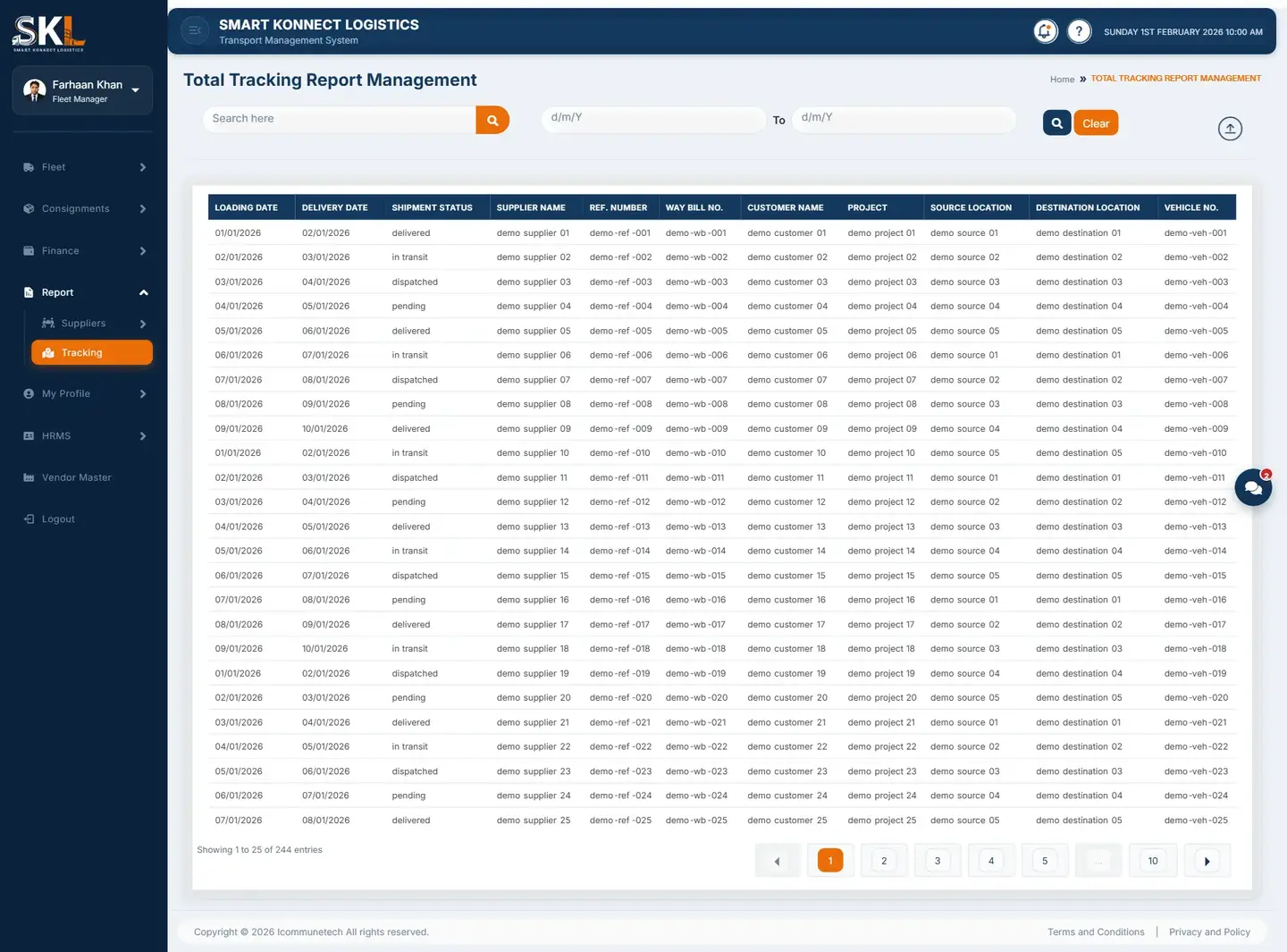Click the Consignments box icon
Screen dimensions: 1287x952
[x=29, y=209]
